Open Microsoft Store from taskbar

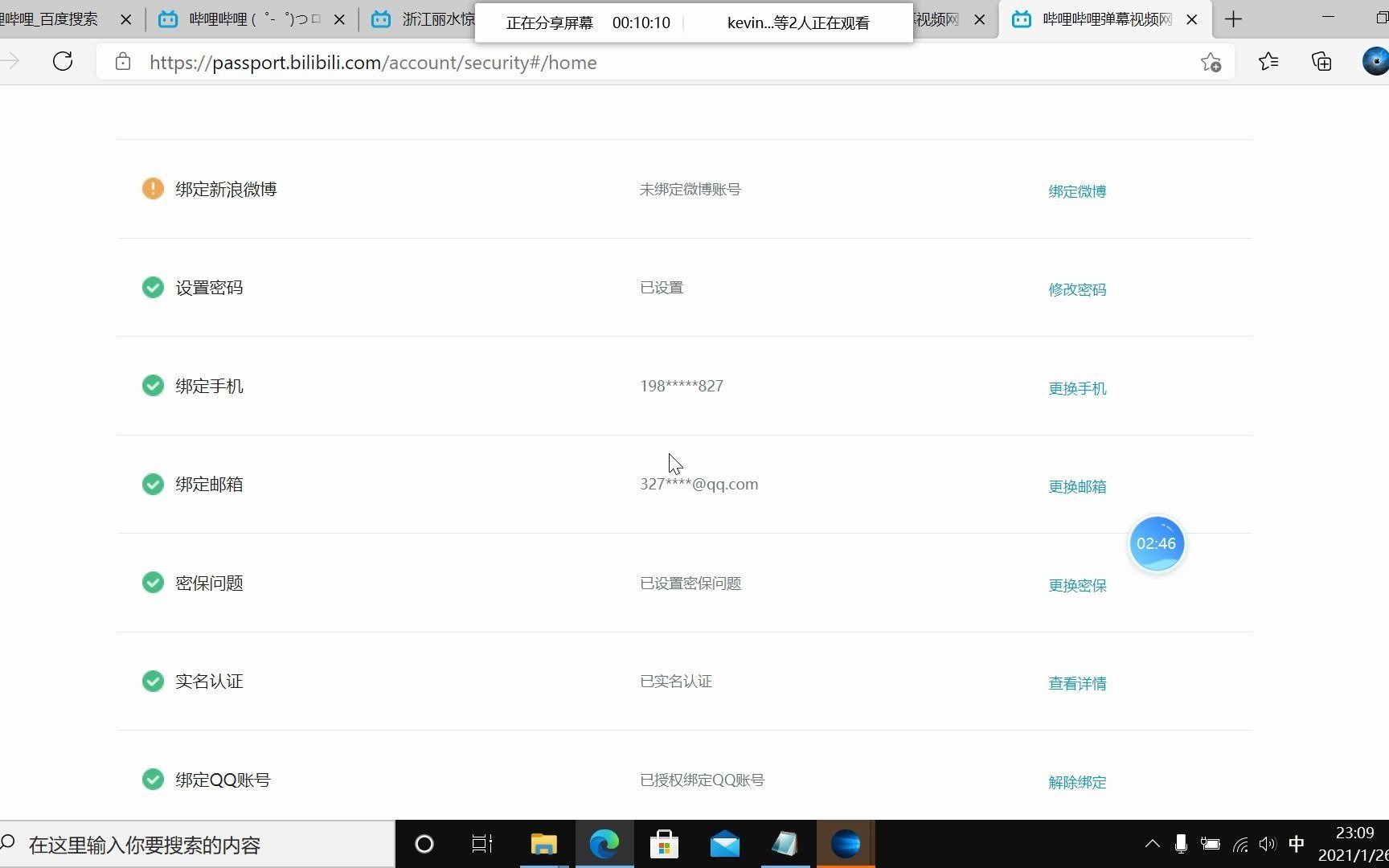(x=664, y=844)
